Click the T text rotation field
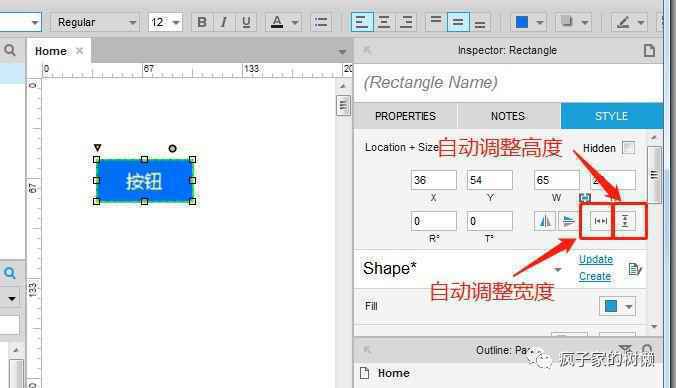The image size is (676, 388). pos(490,221)
